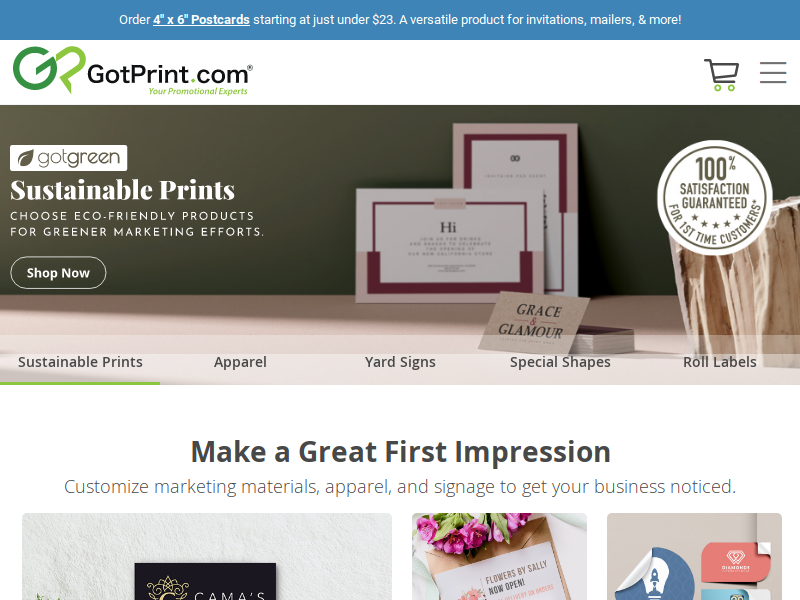Open the Cama's business card thumbnail

tap(207, 557)
